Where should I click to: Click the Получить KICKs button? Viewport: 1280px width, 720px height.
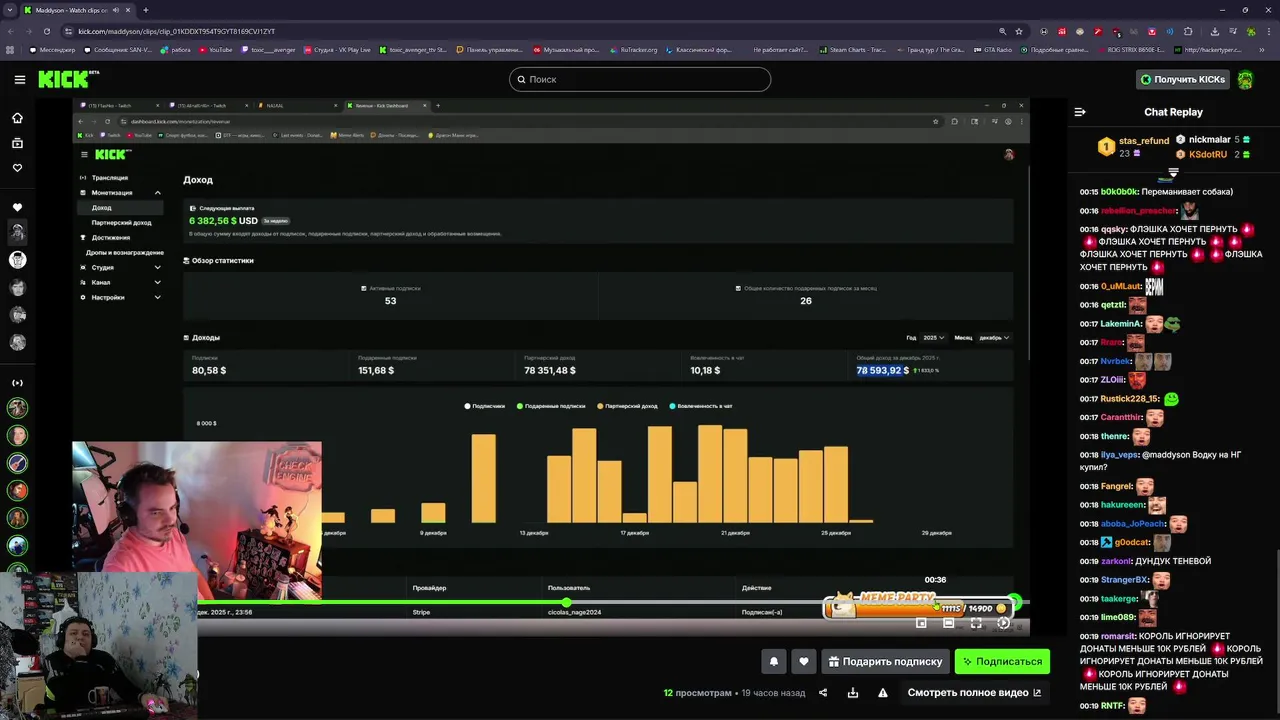(x=1183, y=79)
